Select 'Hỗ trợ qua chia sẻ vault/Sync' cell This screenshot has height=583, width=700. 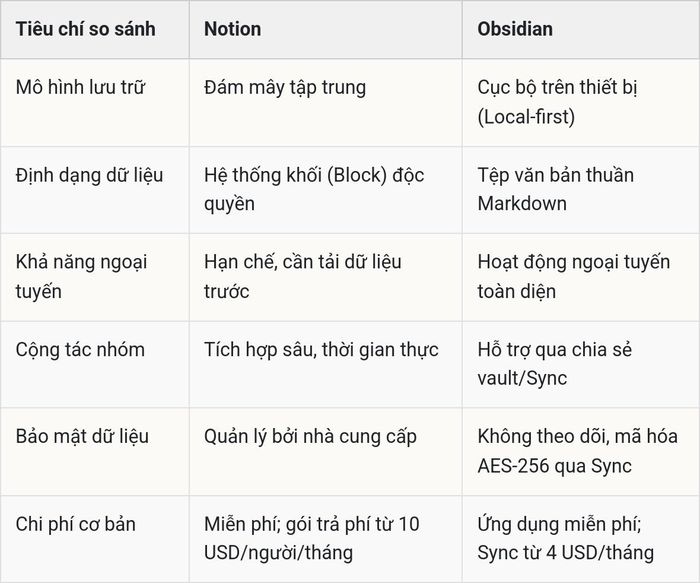554,364
